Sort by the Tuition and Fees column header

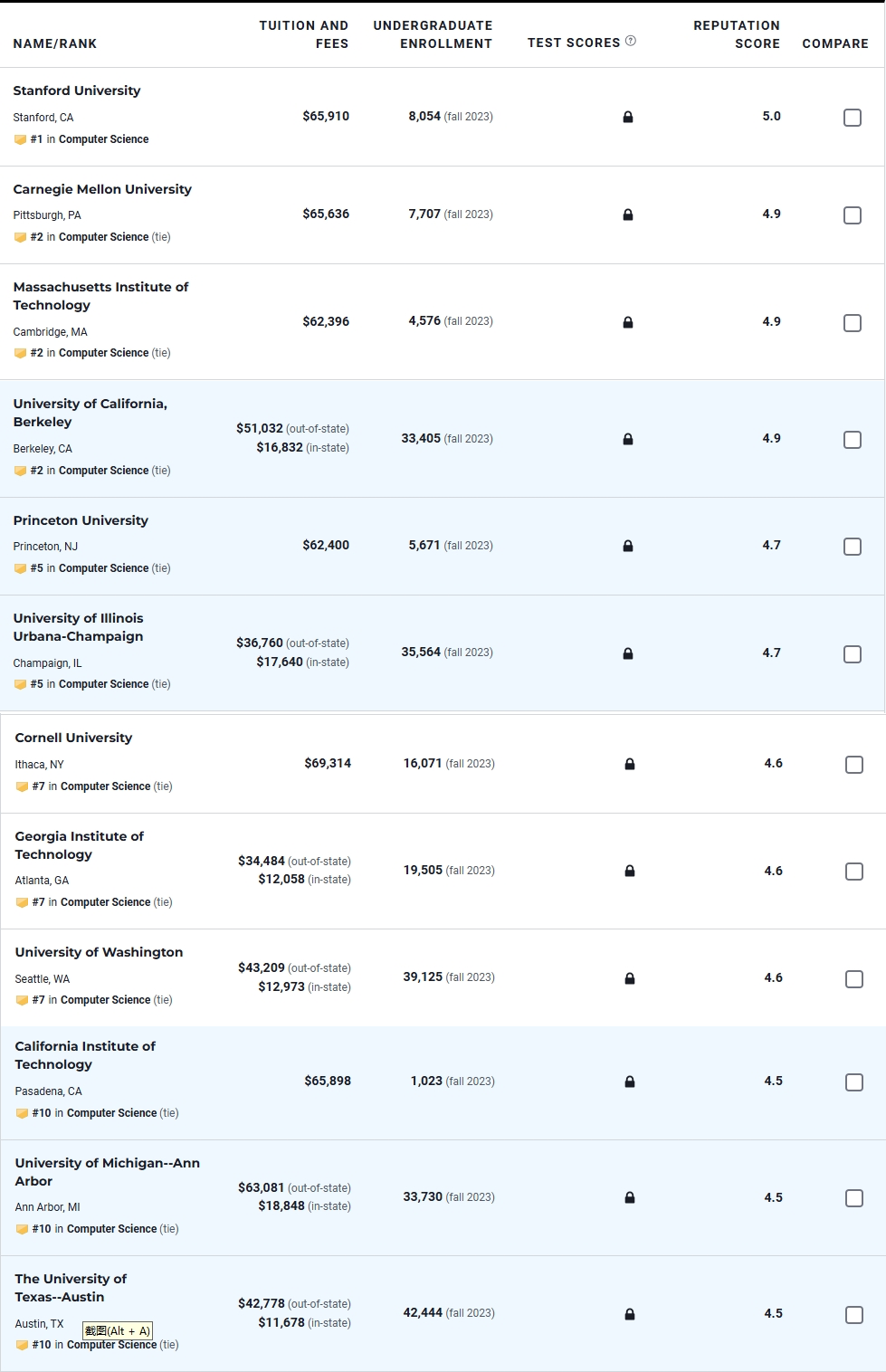[304, 34]
